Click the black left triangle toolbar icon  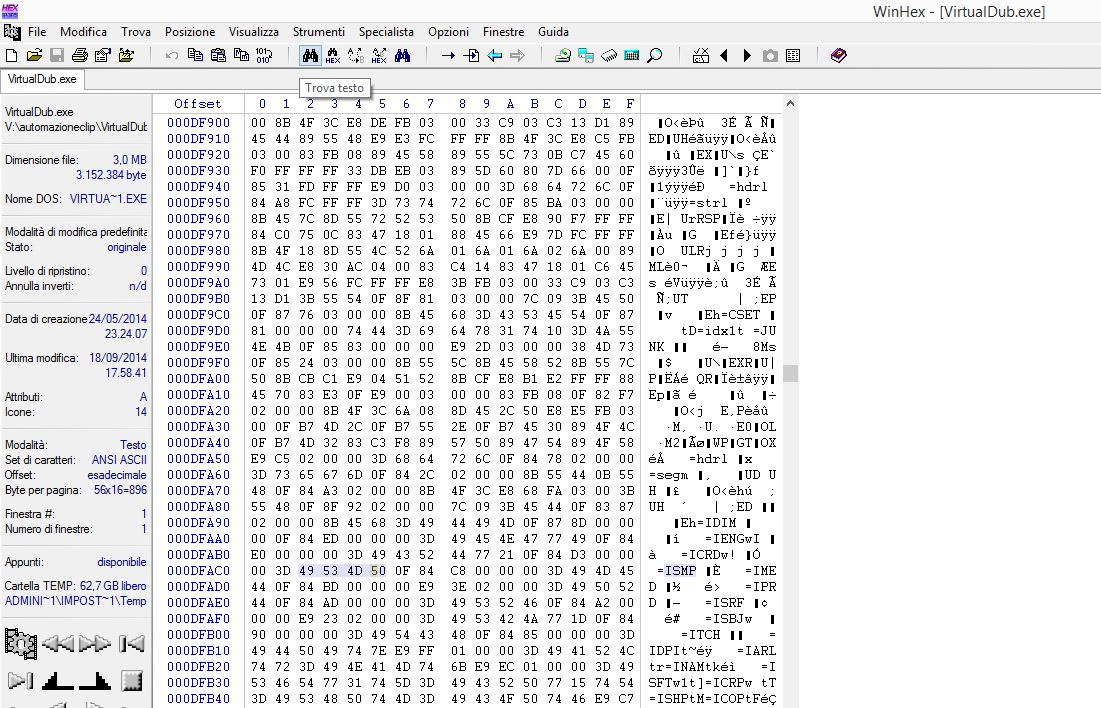tap(724, 55)
